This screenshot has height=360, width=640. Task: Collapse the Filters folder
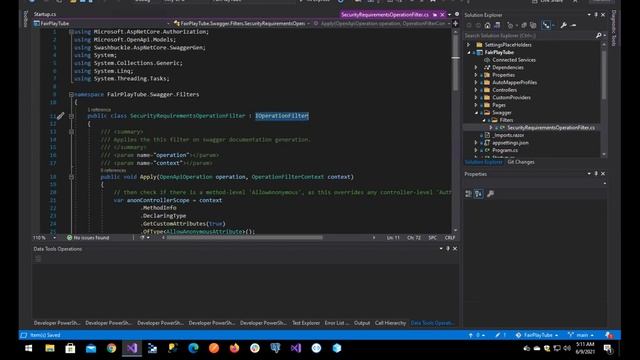[484, 120]
